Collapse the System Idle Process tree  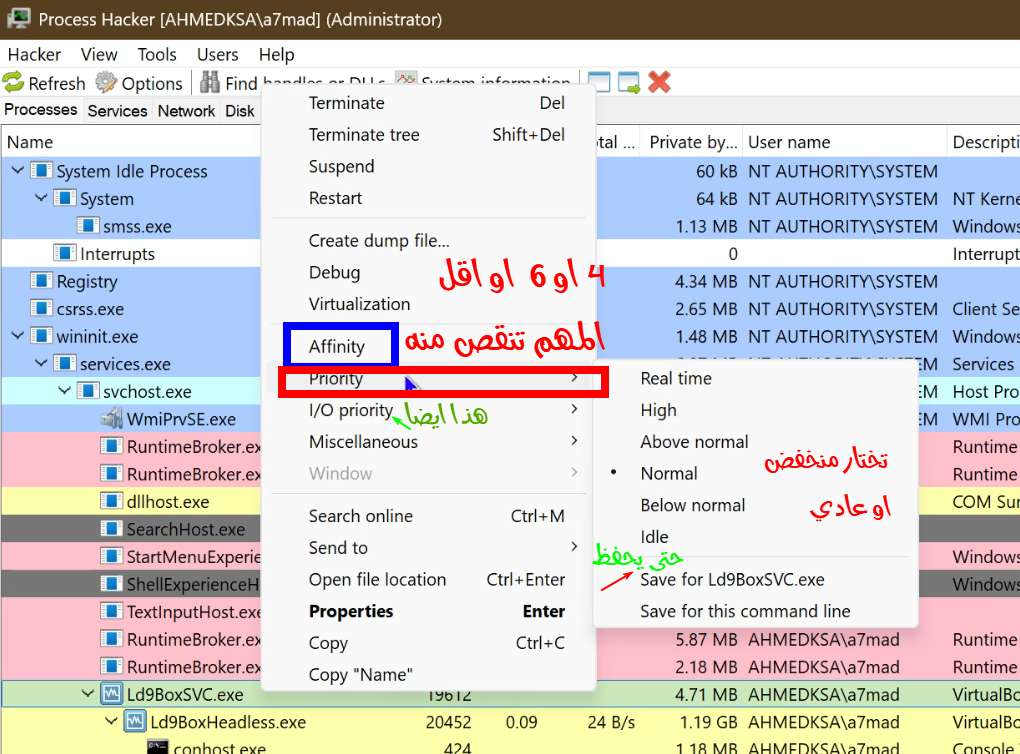pos(18,170)
